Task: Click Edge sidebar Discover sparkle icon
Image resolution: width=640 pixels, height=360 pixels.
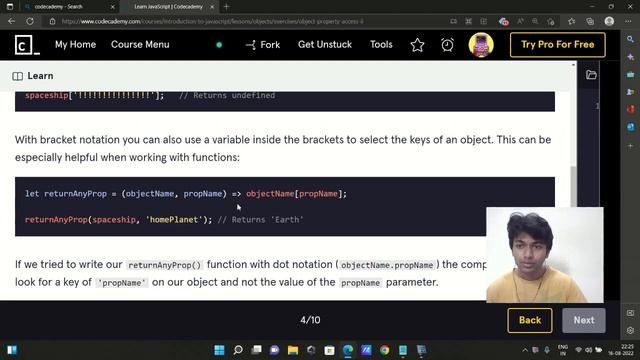Action: click(x=630, y=57)
